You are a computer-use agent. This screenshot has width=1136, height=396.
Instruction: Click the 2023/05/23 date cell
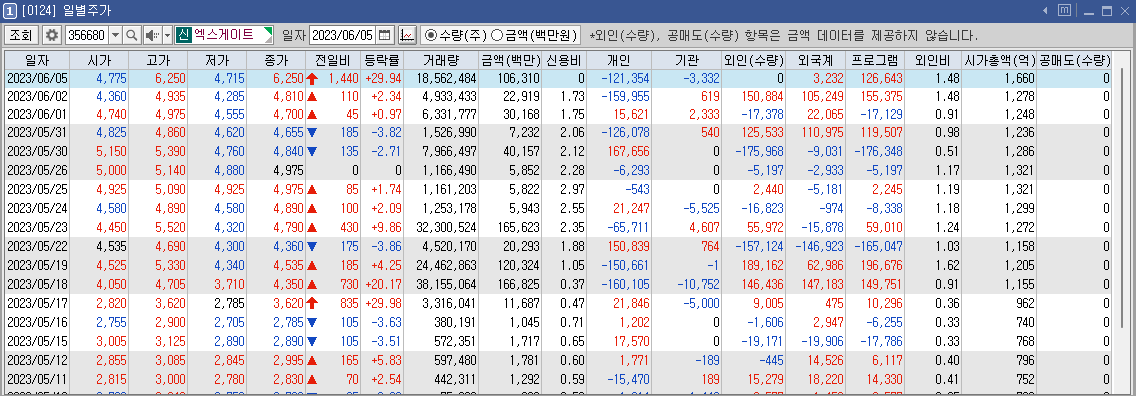coord(36,227)
